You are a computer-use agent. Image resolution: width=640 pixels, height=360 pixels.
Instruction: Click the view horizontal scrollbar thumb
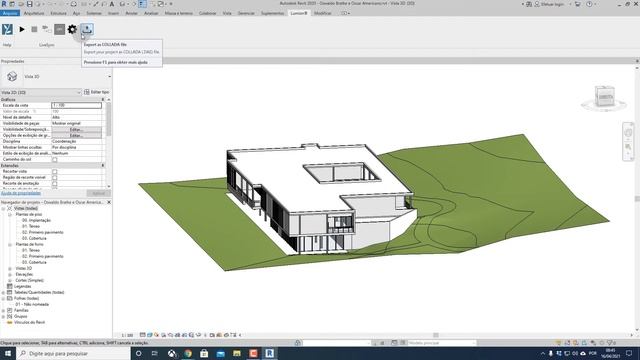436,335
